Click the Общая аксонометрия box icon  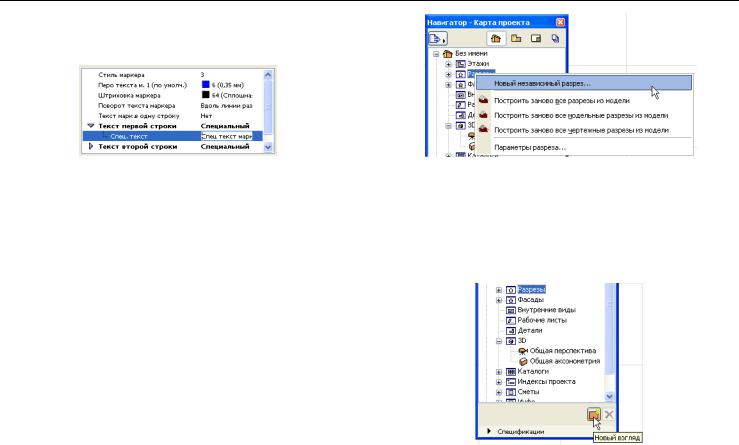click(523, 362)
